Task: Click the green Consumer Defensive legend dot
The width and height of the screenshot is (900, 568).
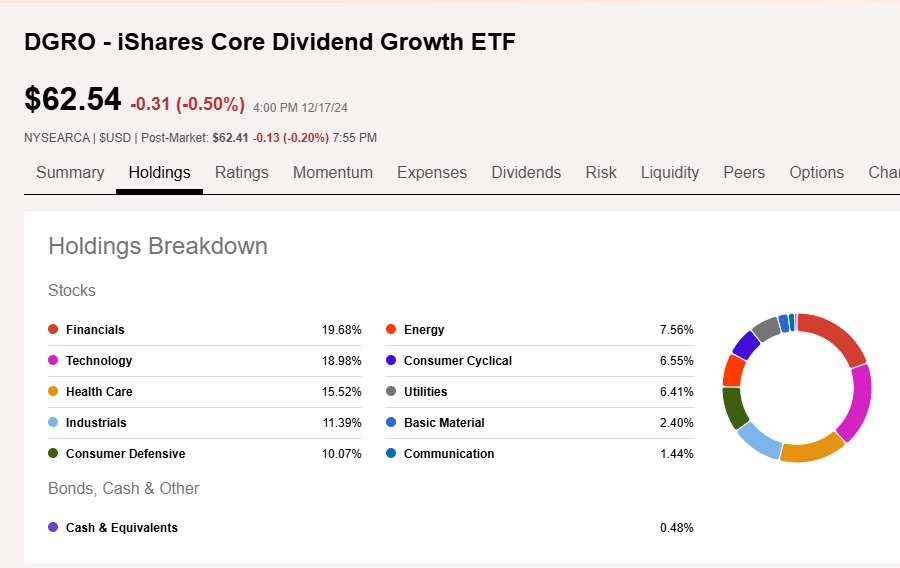Action: pos(53,453)
